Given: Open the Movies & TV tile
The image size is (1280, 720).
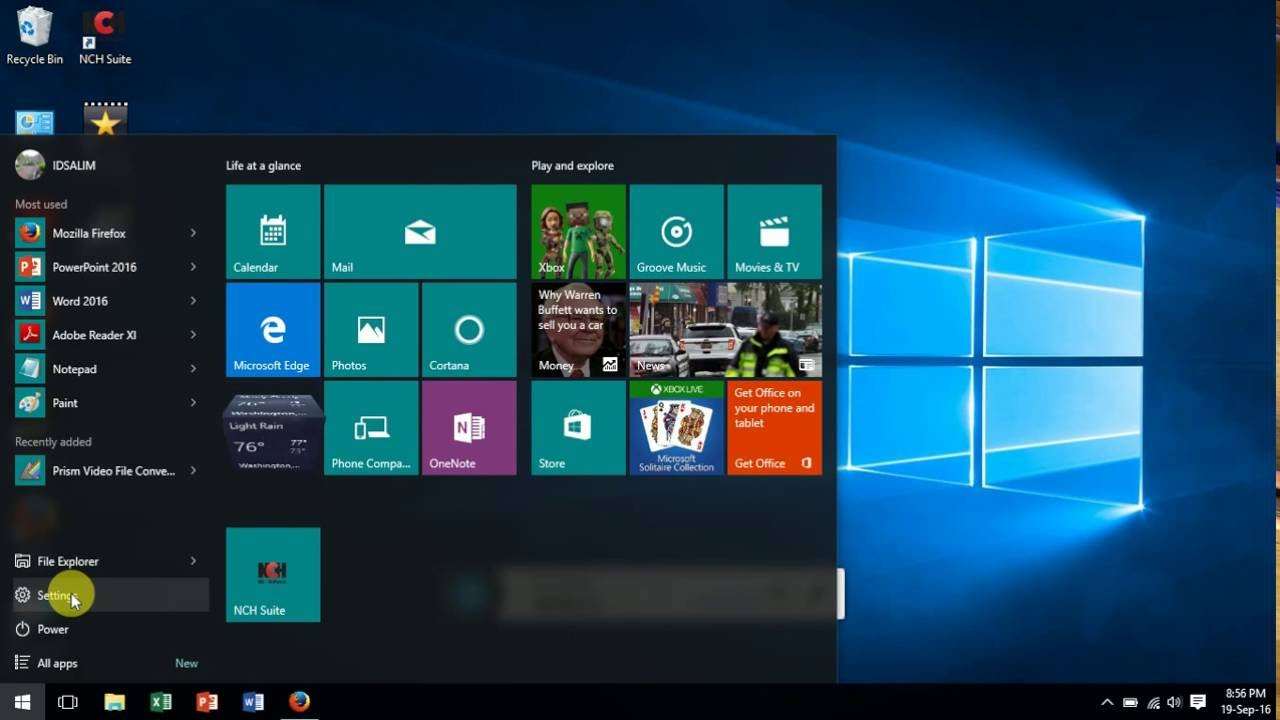Looking at the screenshot, I should point(774,231).
